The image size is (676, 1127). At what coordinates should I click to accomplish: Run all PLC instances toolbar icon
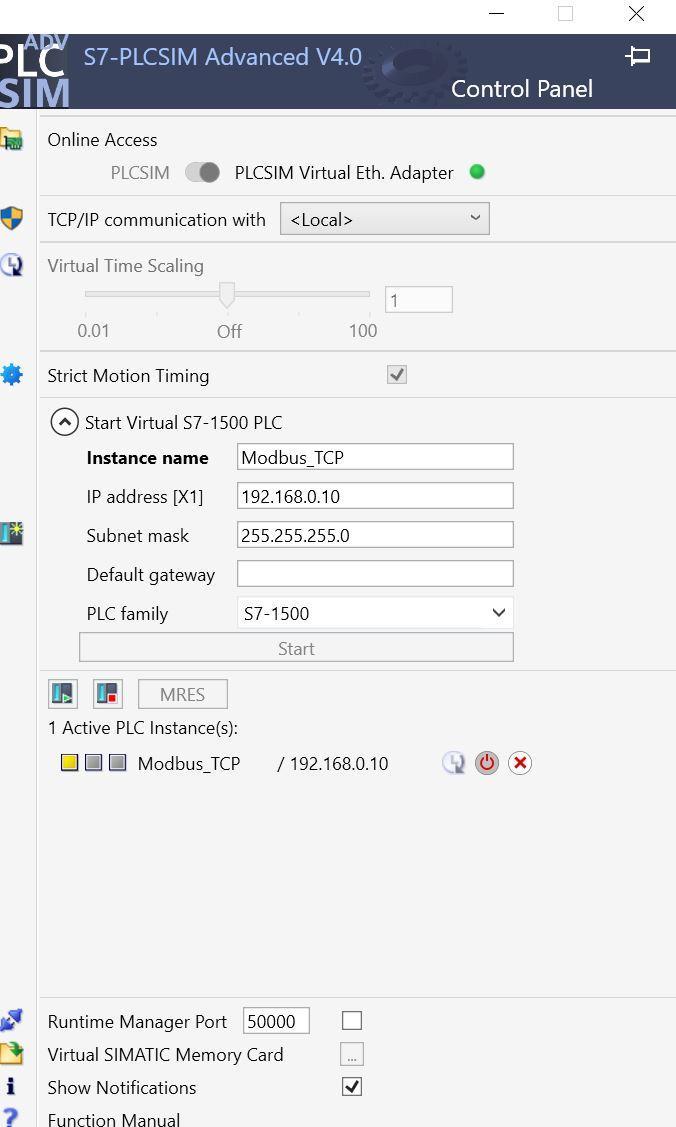(63, 694)
